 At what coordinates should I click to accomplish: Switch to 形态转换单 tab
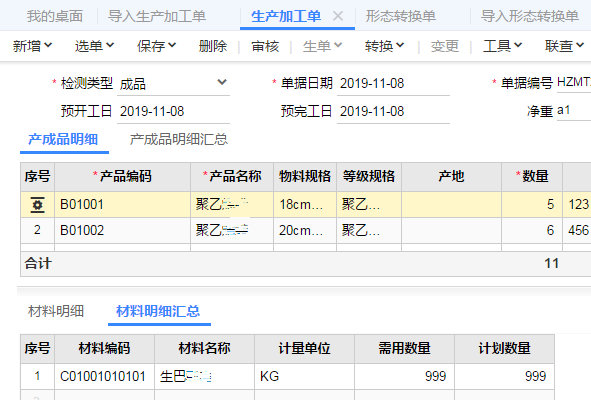coord(401,16)
